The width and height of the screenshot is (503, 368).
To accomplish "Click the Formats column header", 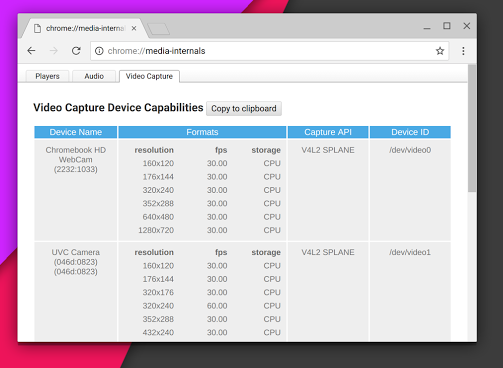I will pos(202,132).
